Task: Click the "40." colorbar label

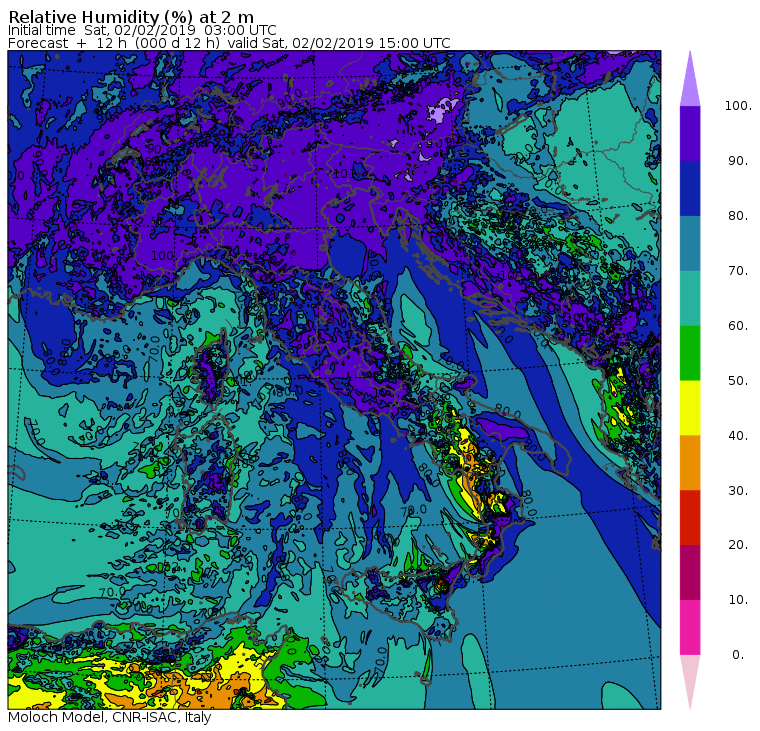Action: 738,435
